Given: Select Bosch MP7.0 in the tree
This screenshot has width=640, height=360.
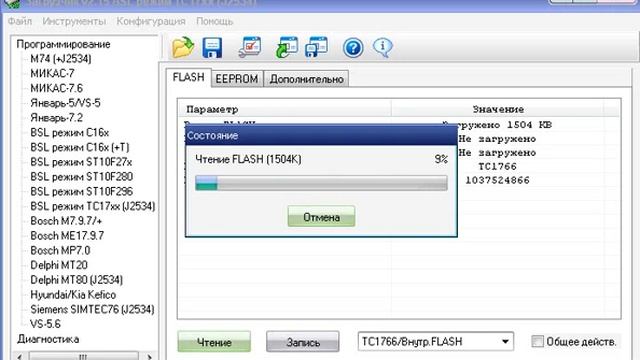Looking at the screenshot, I should pos(60,250).
